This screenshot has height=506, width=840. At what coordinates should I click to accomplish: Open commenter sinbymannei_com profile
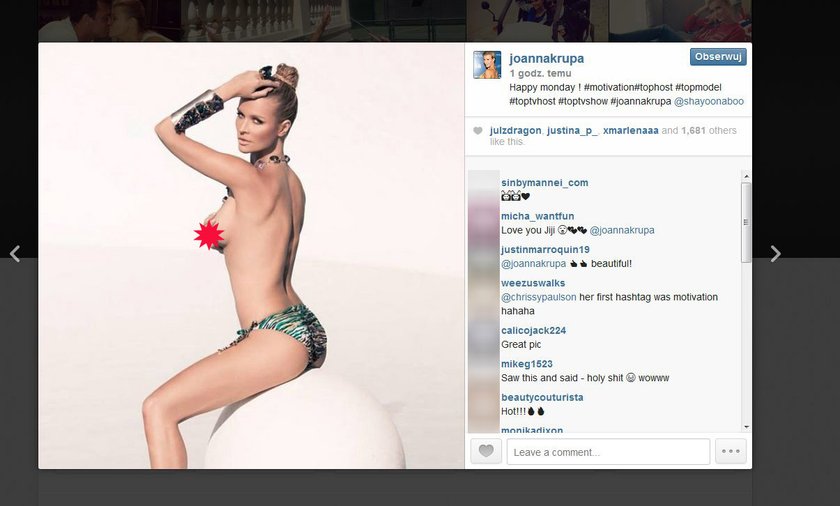click(x=545, y=183)
